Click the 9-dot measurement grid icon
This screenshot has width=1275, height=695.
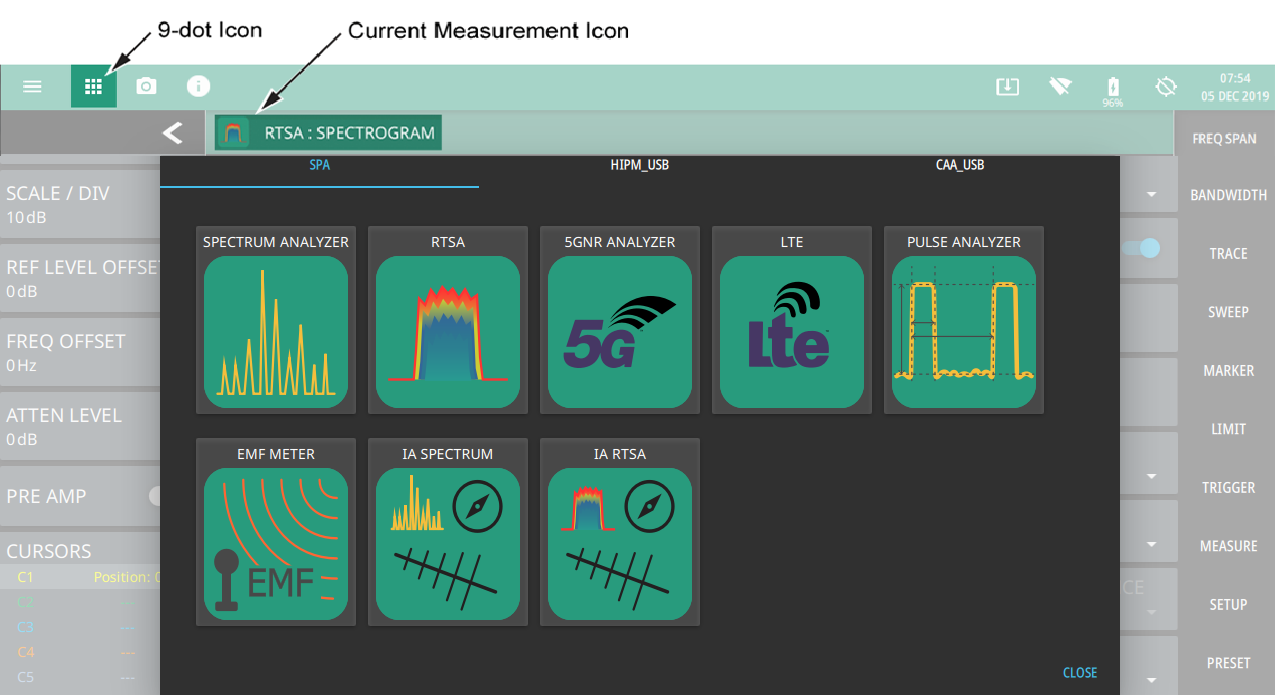(x=93, y=87)
